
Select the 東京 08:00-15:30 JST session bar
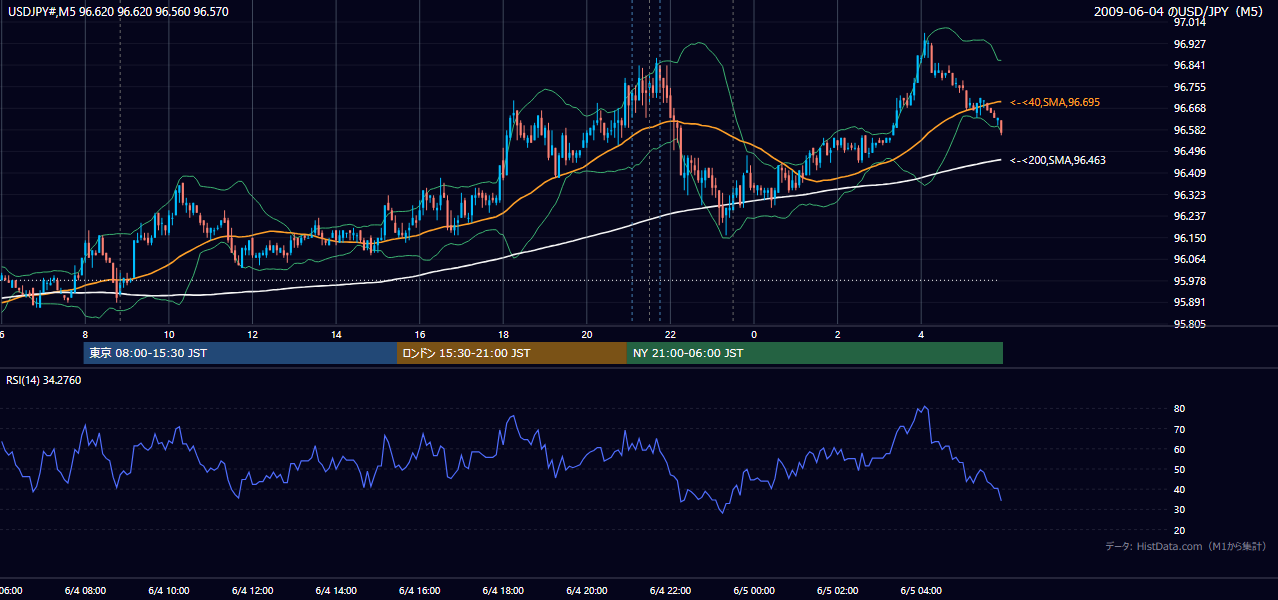tap(240, 353)
